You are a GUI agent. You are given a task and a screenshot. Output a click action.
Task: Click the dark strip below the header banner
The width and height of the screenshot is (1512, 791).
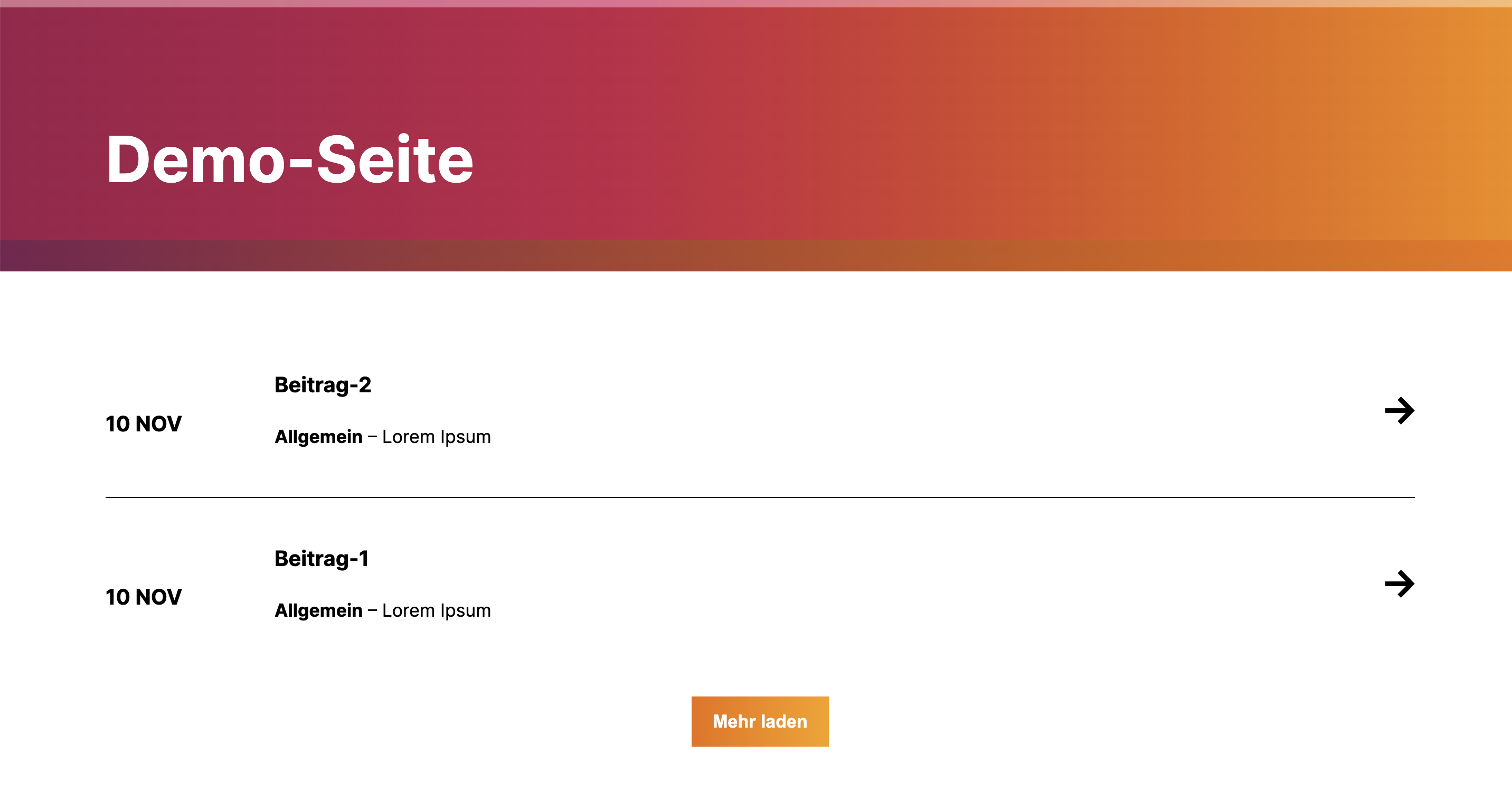(756, 256)
